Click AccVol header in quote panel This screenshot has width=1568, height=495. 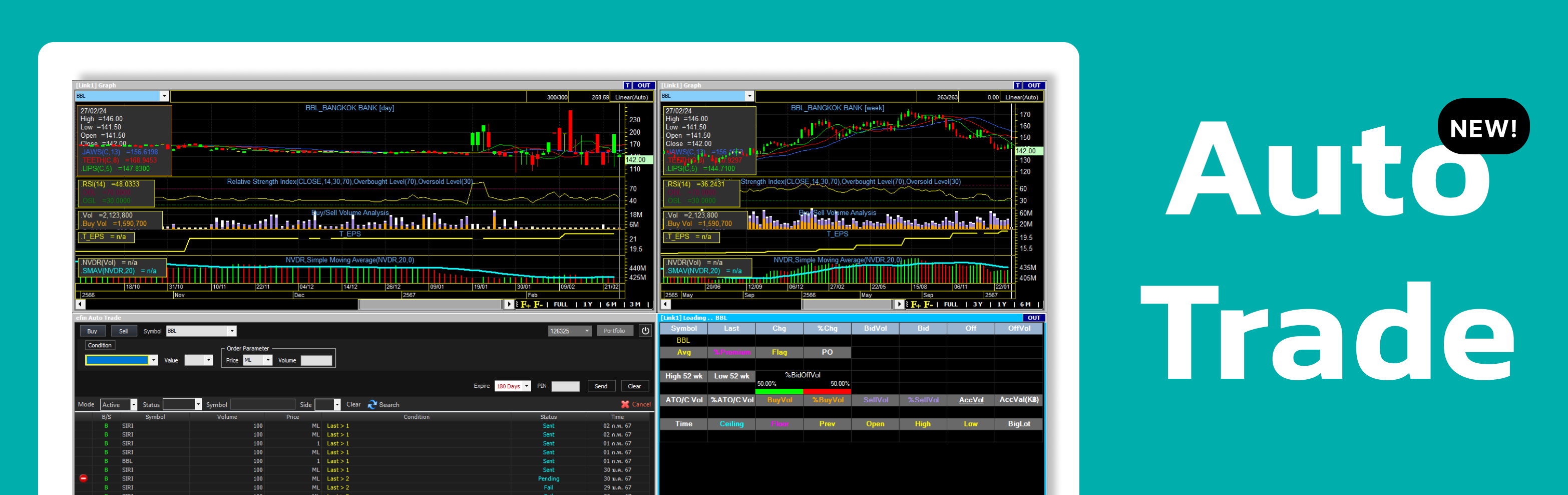(x=971, y=400)
